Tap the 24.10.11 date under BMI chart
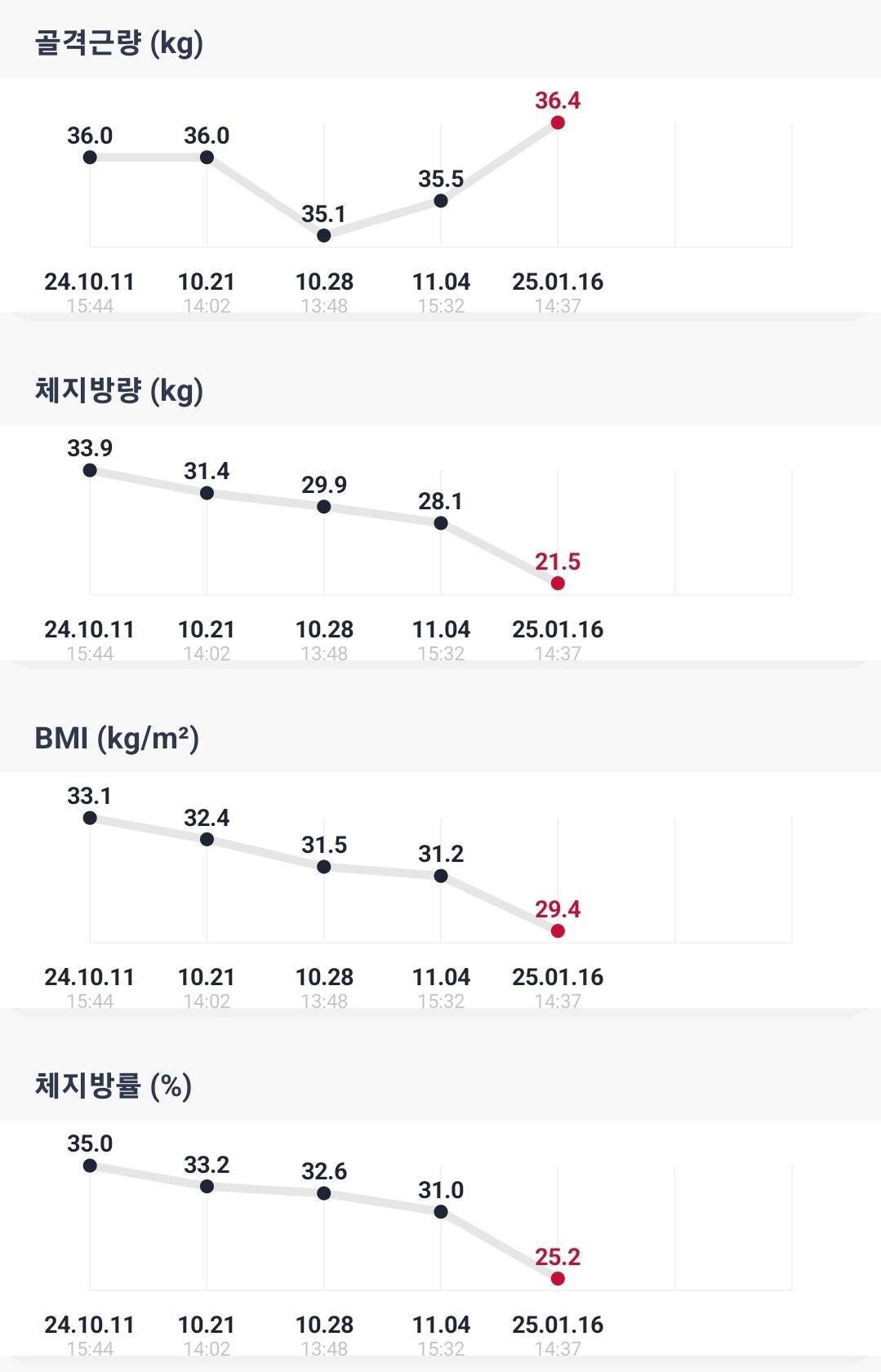Viewport: 881px width, 1372px height. (x=90, y=978)
